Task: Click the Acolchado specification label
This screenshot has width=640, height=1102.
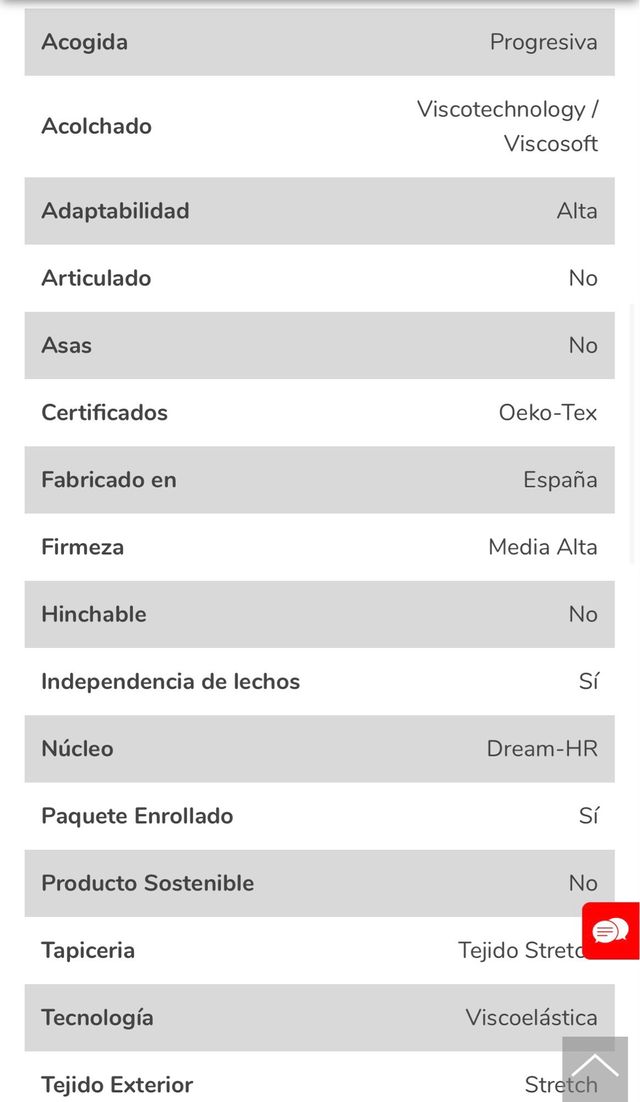Action: pos(96,126)
